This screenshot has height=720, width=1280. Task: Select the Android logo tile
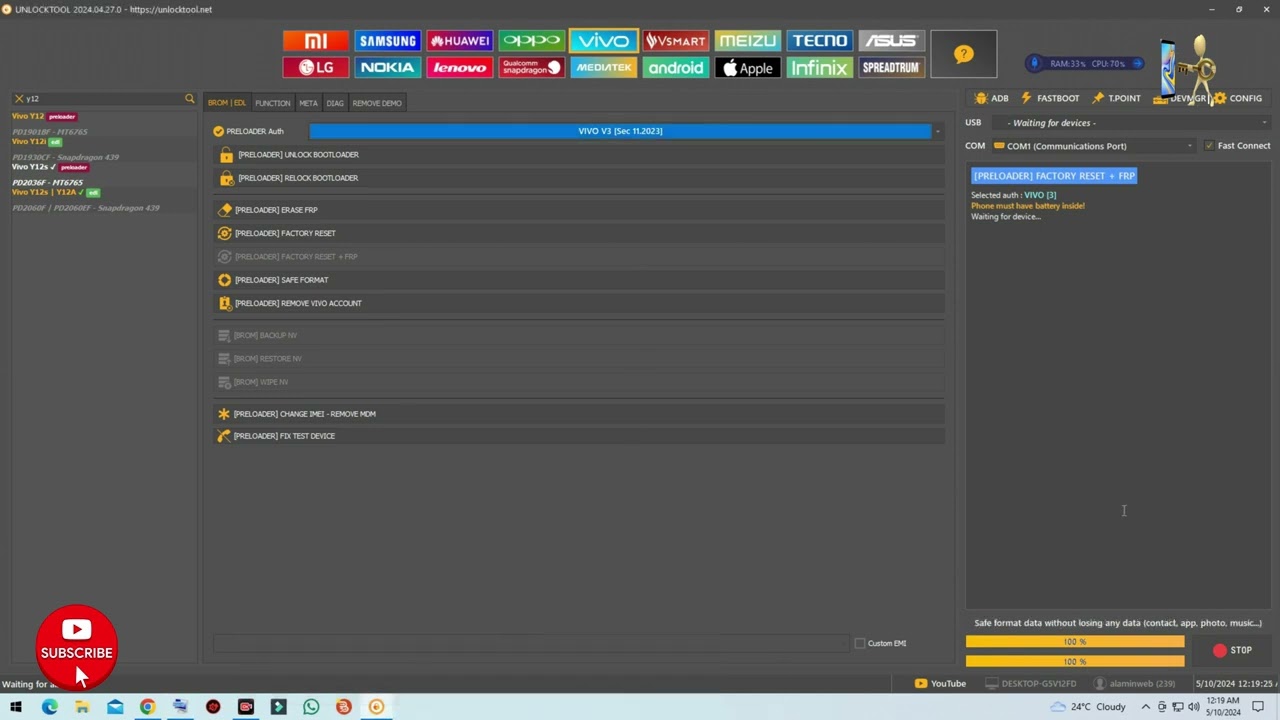(x=676, y=68)
